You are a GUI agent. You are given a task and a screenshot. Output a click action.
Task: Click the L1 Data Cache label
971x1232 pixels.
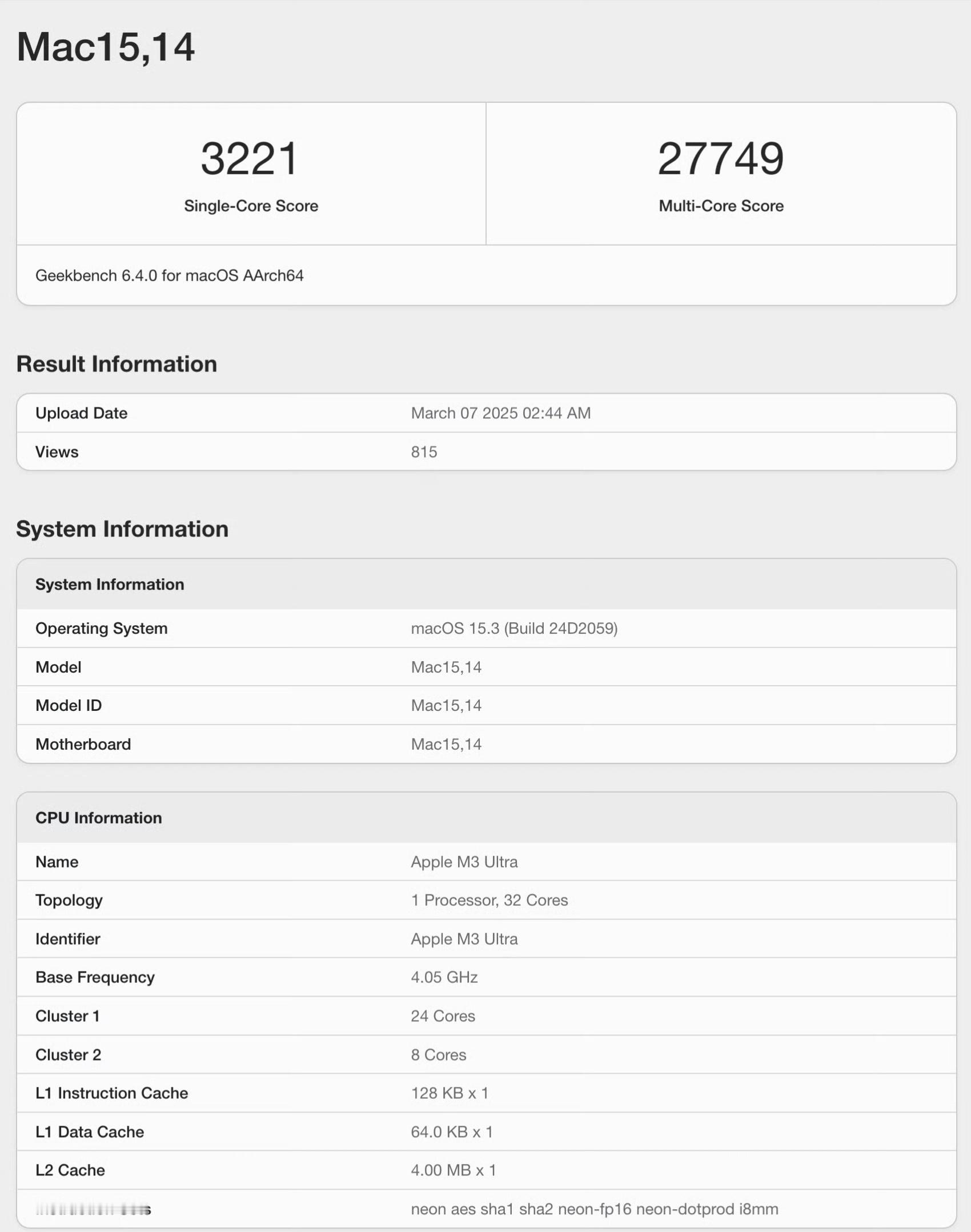[90, 1132]
